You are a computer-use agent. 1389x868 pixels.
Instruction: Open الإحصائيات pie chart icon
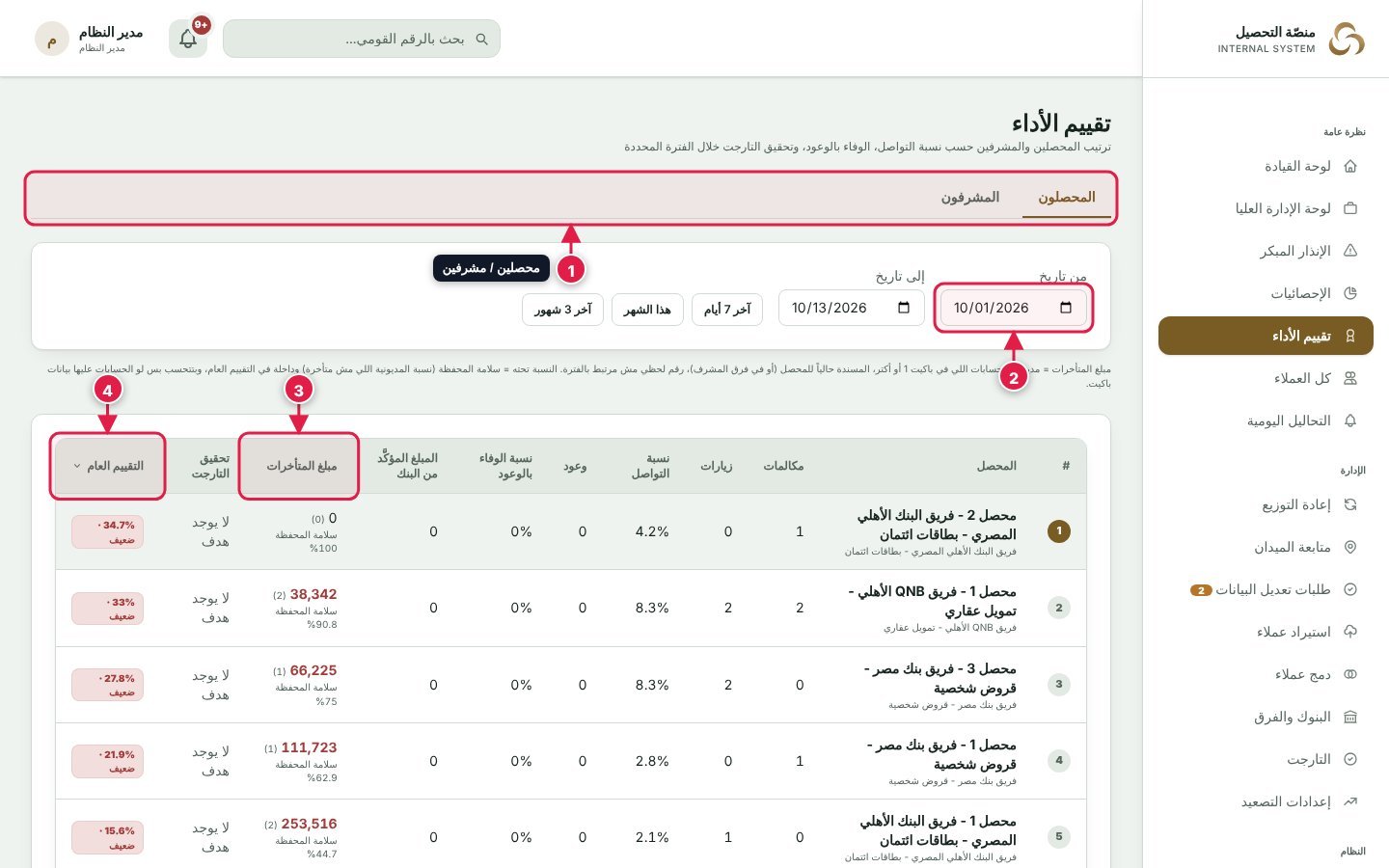point(1350,293)
